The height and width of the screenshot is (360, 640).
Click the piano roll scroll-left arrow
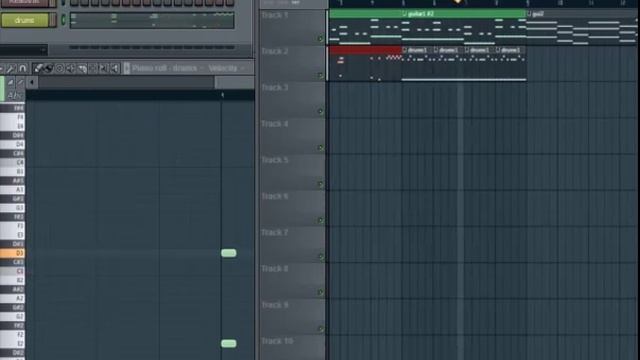click(x=32, y=82)
